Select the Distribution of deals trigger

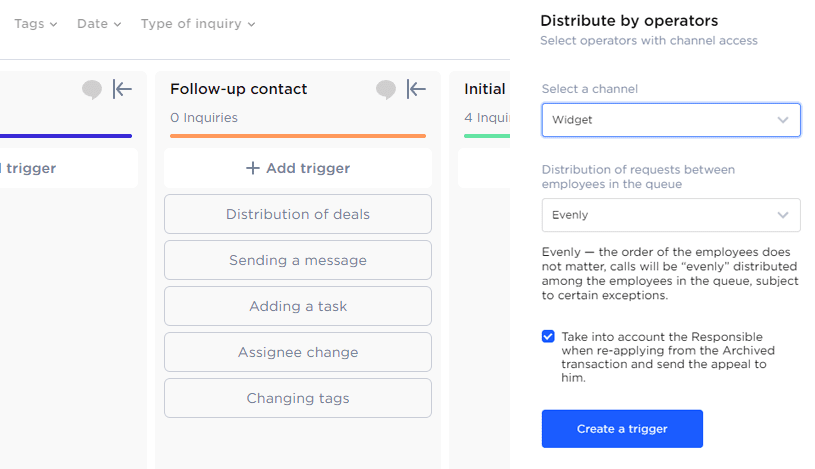(x=298, y=214)
